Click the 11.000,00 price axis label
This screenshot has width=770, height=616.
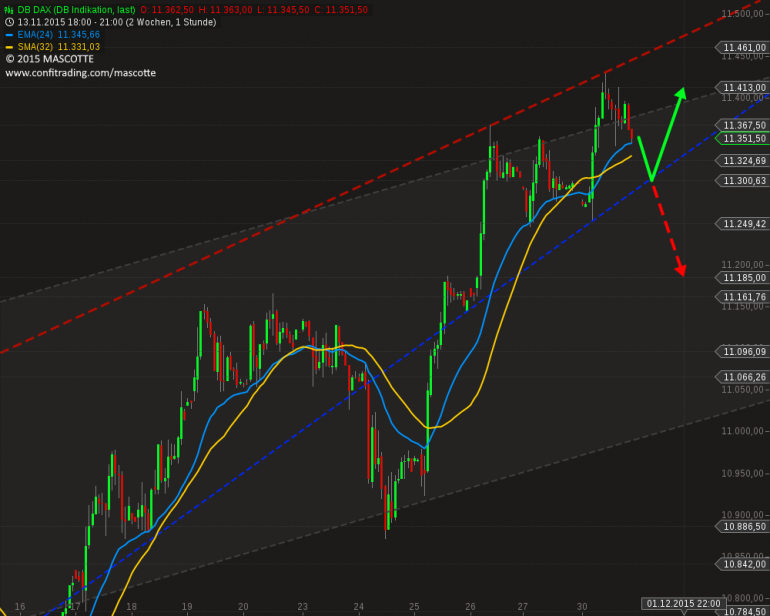click(x=742, y=431)
